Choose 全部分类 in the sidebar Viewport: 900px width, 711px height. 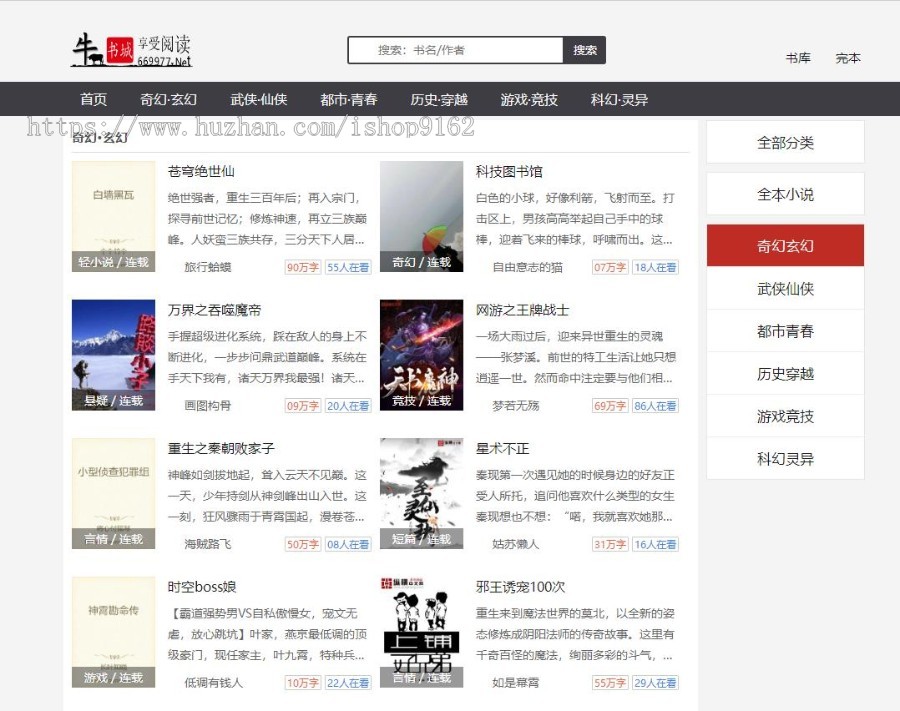[785, 142]
